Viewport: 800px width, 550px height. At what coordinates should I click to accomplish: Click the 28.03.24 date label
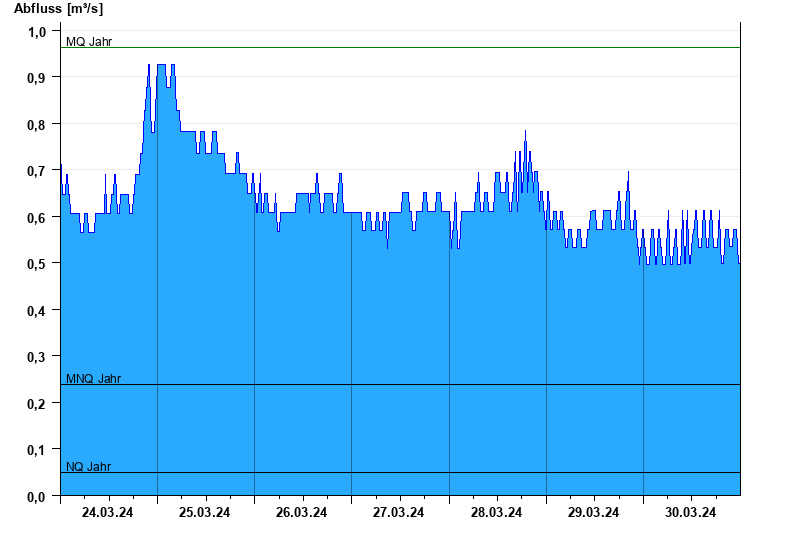(496, 512)
